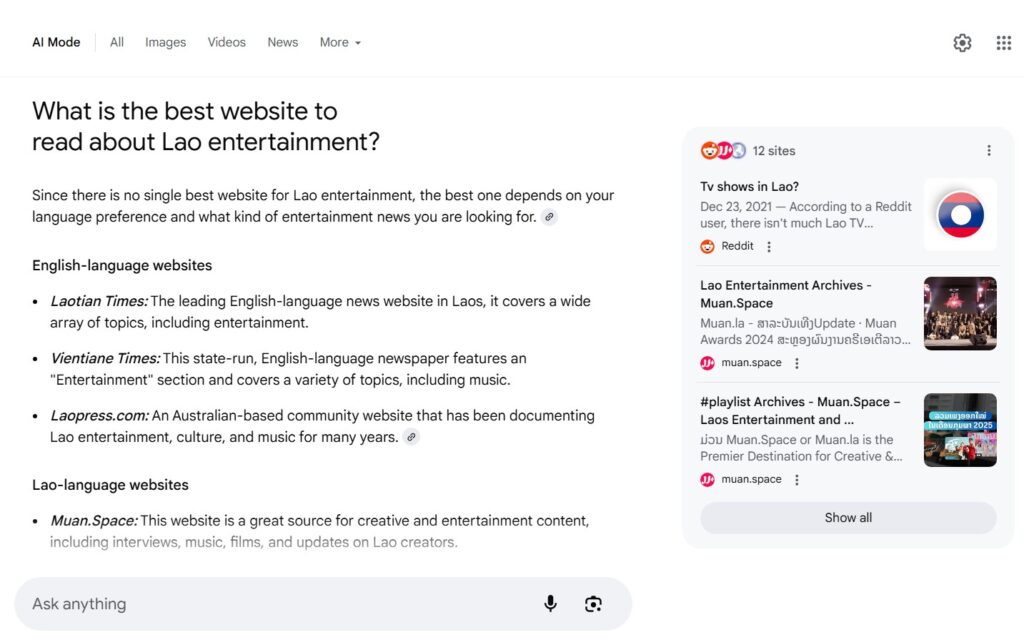The image size is (1024, 640).
Task: Open the settings gear icon
Action: click(962, 43)
